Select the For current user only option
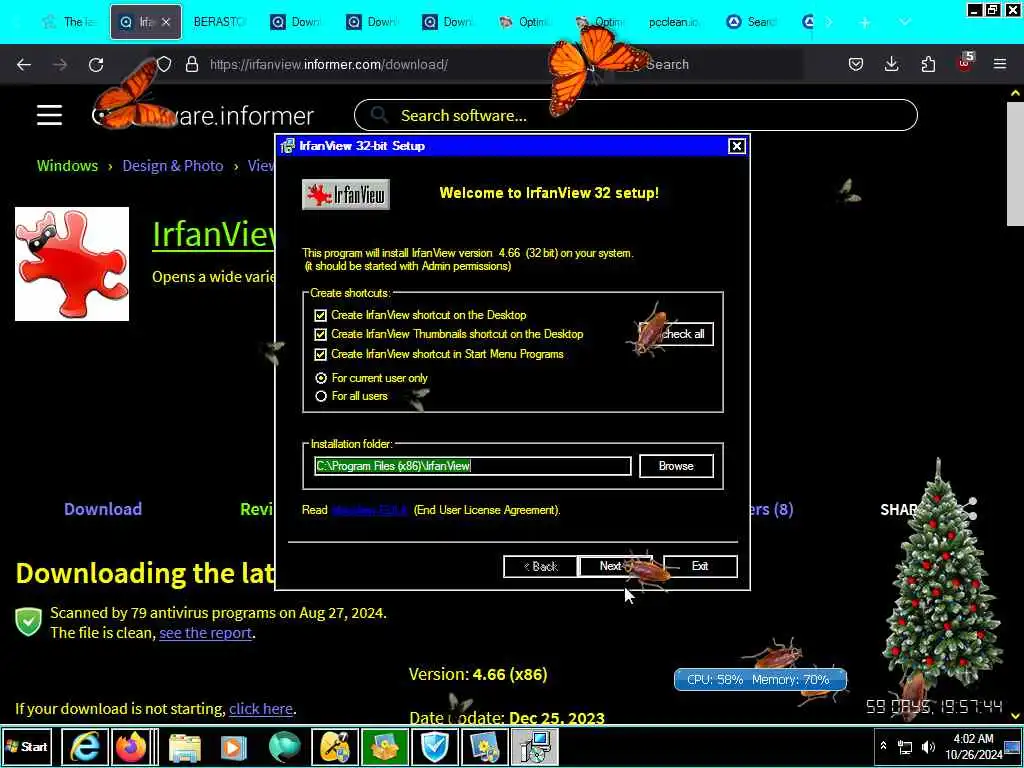Viewport: 1024px width, 768px height. click(321, 378)
